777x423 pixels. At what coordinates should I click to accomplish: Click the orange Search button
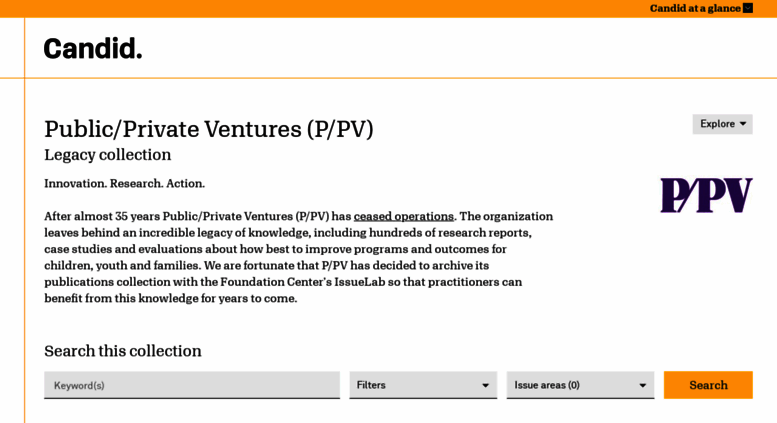708,385
